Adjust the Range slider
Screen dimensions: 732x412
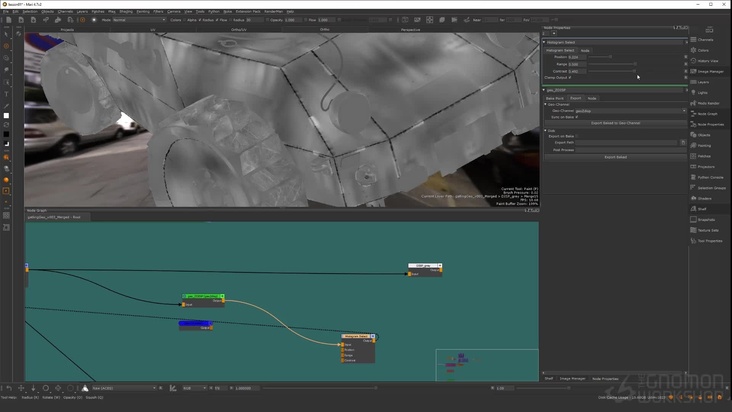pyautogui.click(x=634, y=64)
